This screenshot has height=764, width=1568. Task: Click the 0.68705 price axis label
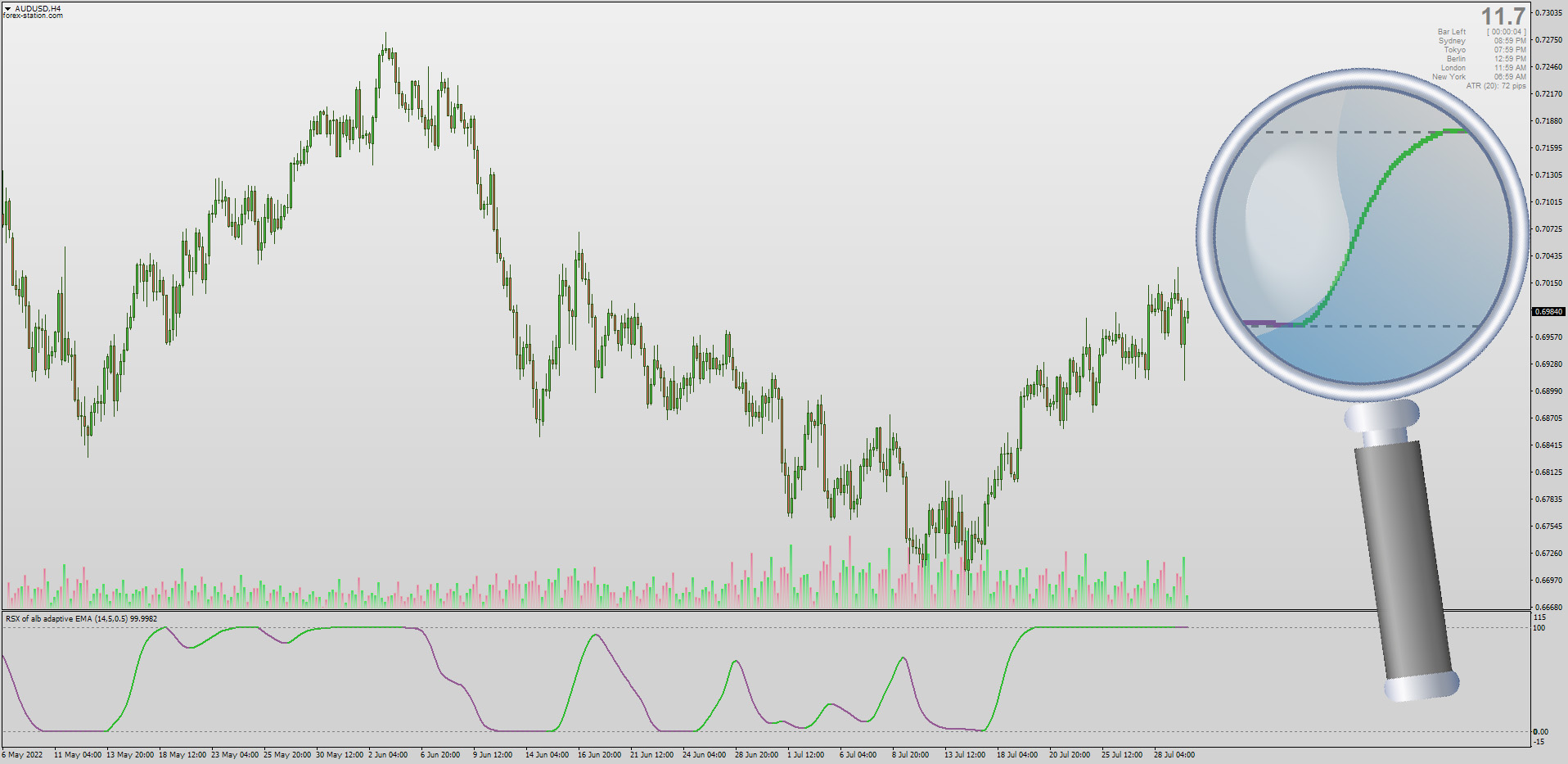click(1549, 418)
